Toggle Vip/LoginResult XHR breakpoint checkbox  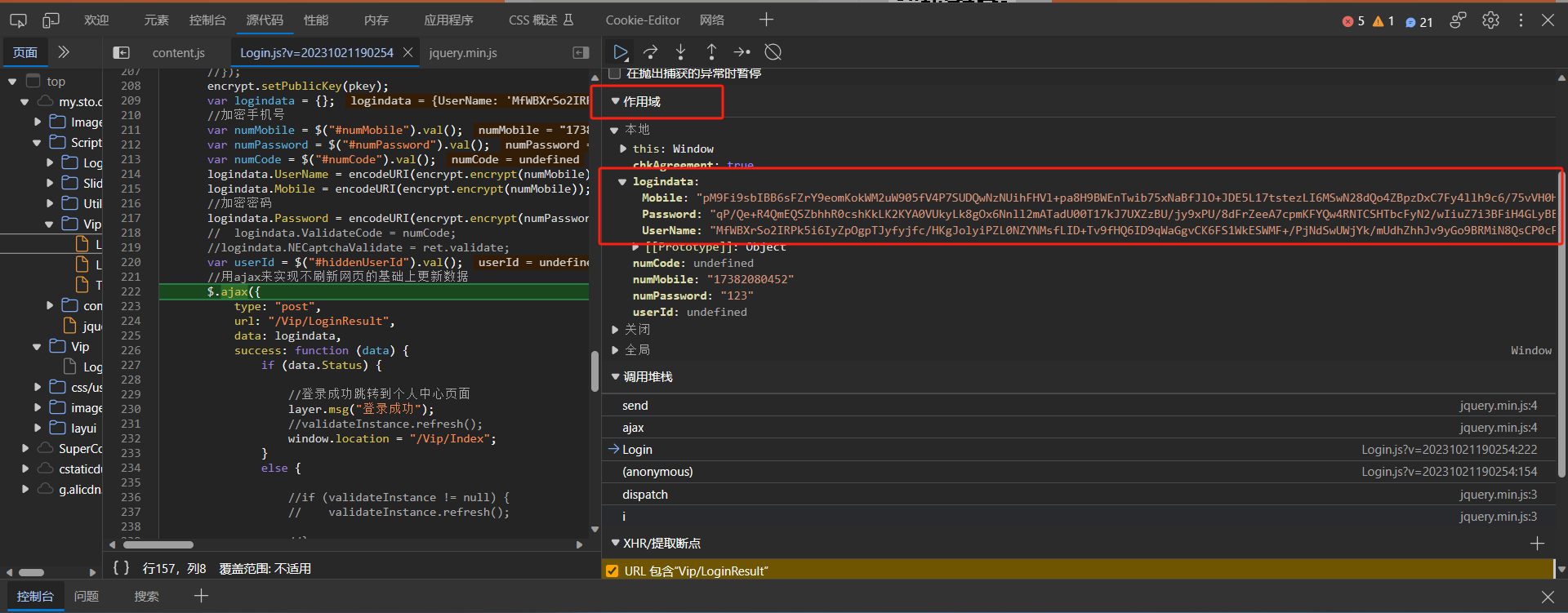click(612, 571)
